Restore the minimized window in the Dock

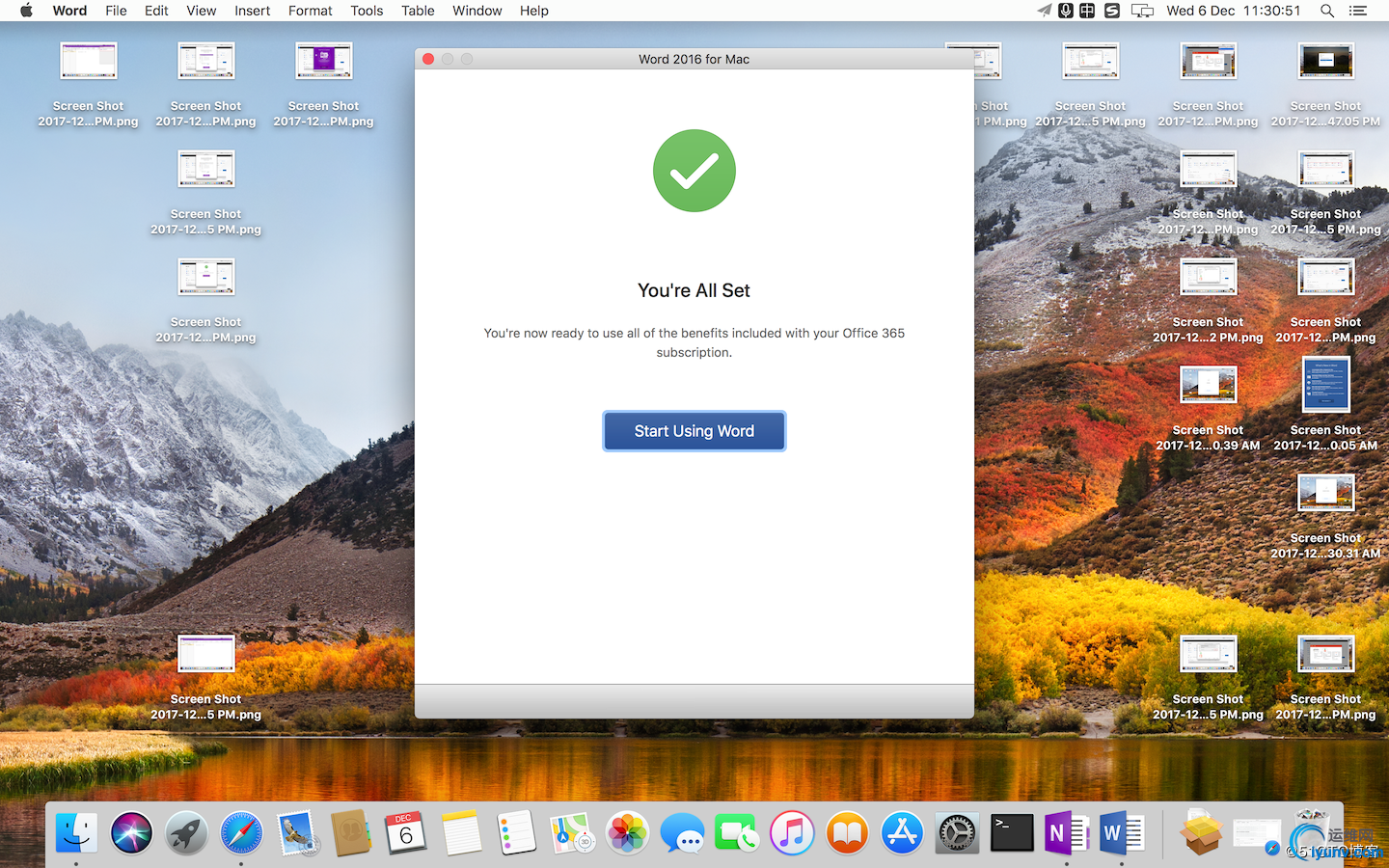pyautogui.click(x=1257, y=833)
